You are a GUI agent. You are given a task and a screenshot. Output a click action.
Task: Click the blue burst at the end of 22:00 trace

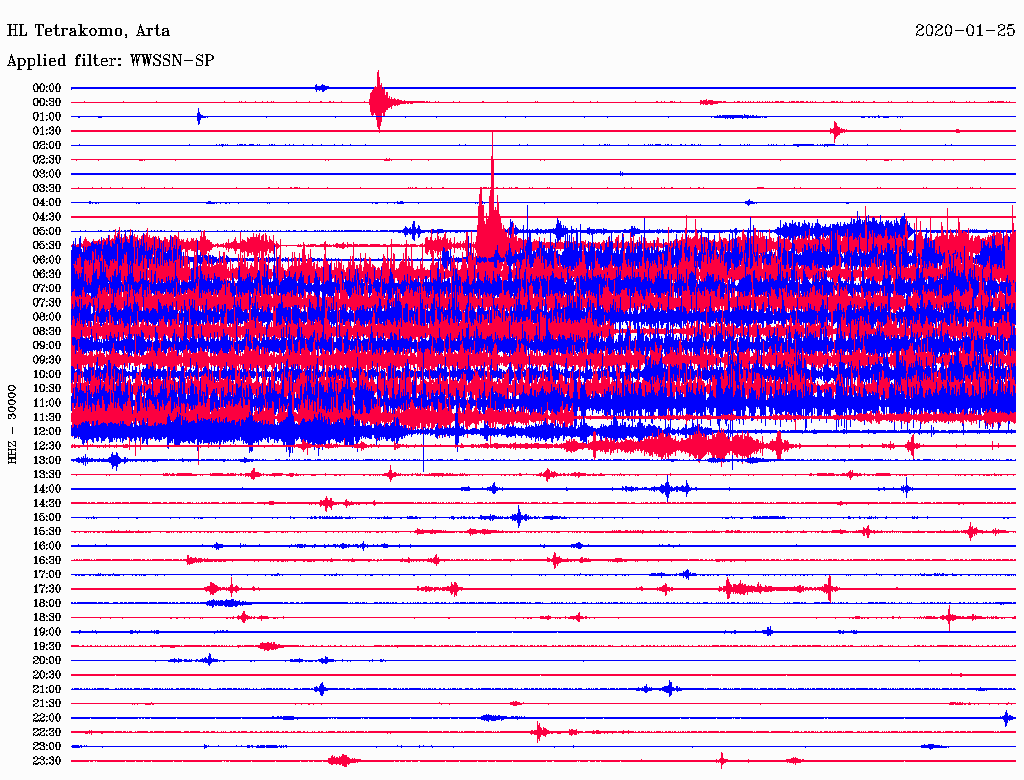click(1006, 718)
